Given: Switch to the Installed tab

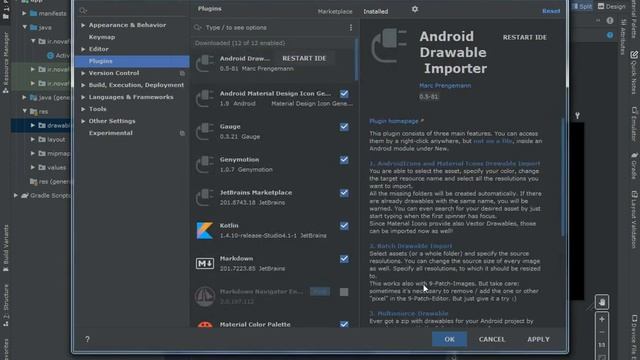Looking at the screenshot, I should (376, 11).
